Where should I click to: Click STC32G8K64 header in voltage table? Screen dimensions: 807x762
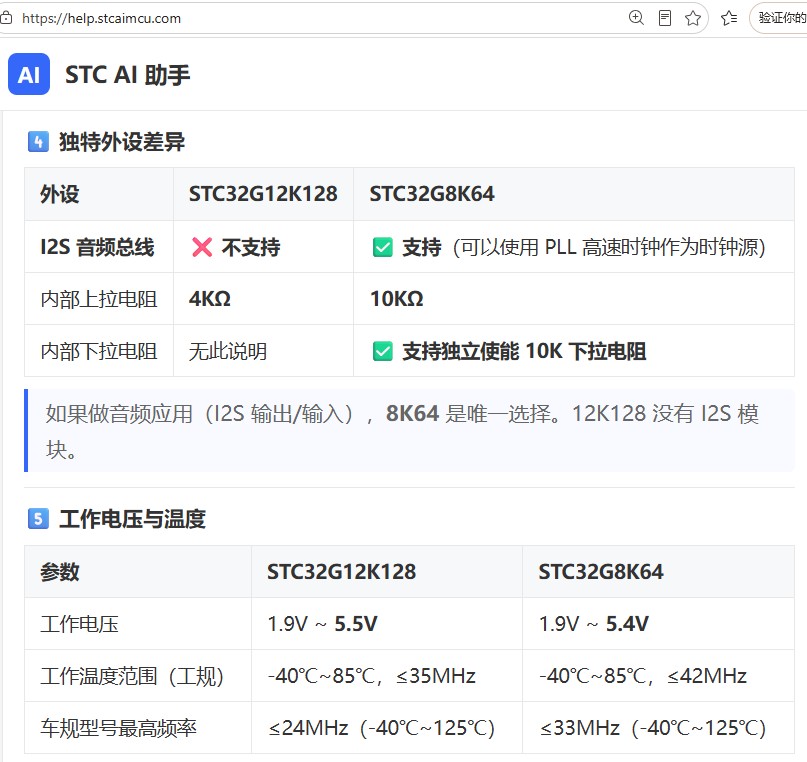pyautogui.click(x=601, y=572)
